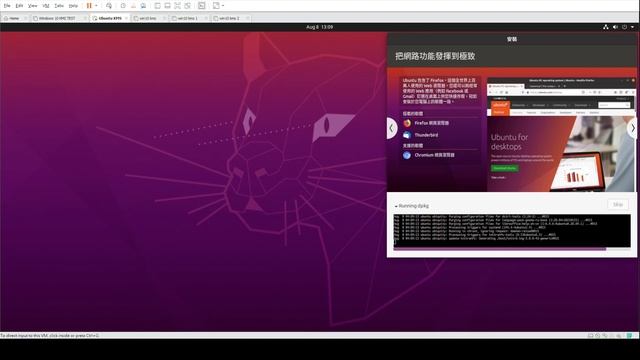640x360 pixels.
Task: Open the Ubuntu clock showing Aug 8 13:09
Action: tap(320, 27)
